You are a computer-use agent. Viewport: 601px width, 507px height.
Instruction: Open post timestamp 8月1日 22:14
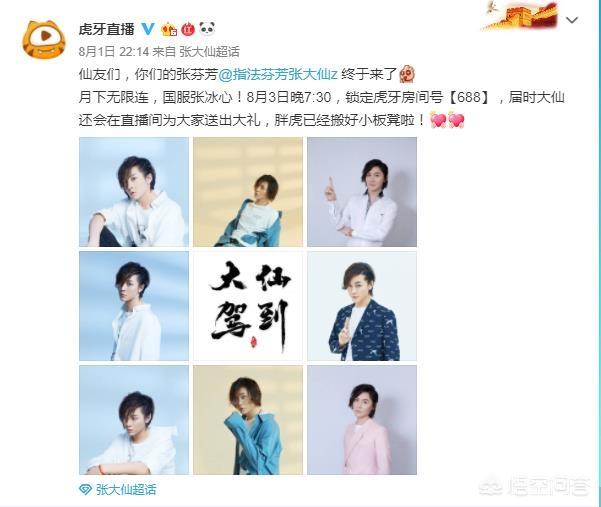[x=113, y=51]
